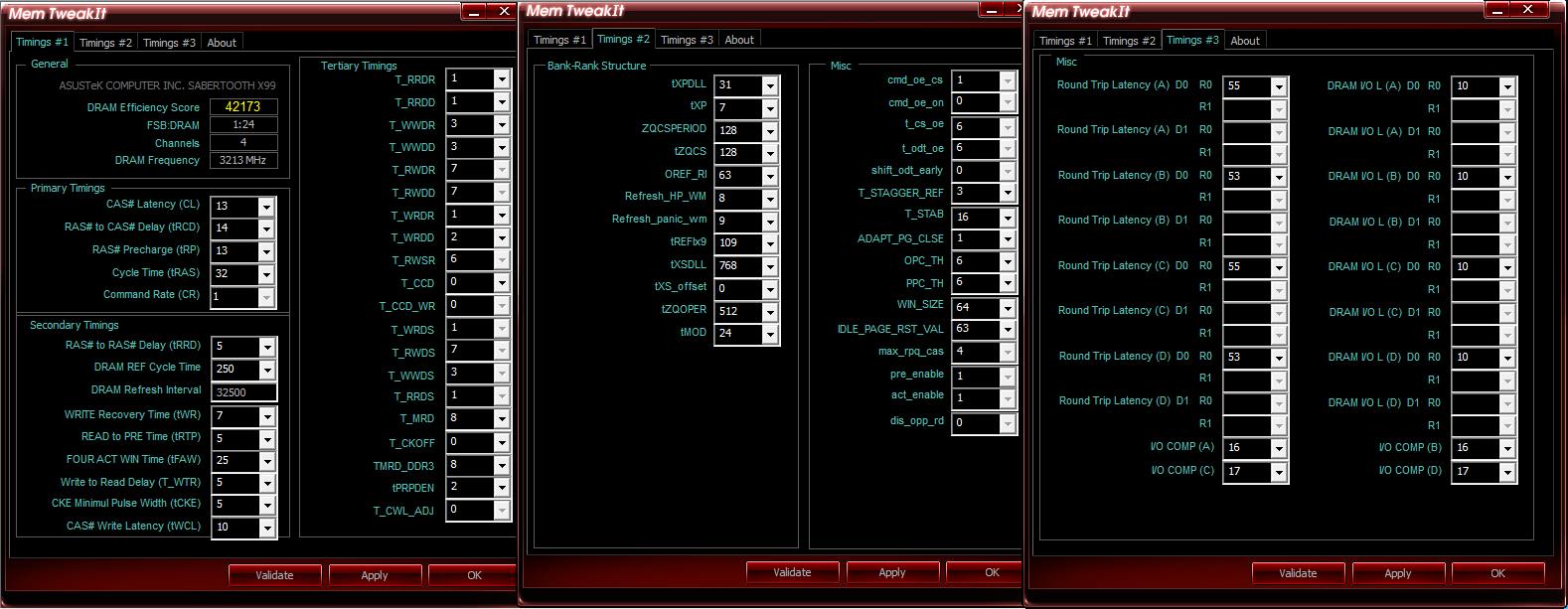This screenshot has height=609, width=1568.
Task: Open tPRPDEN dropdown
Action: click(x=502, y=488)
